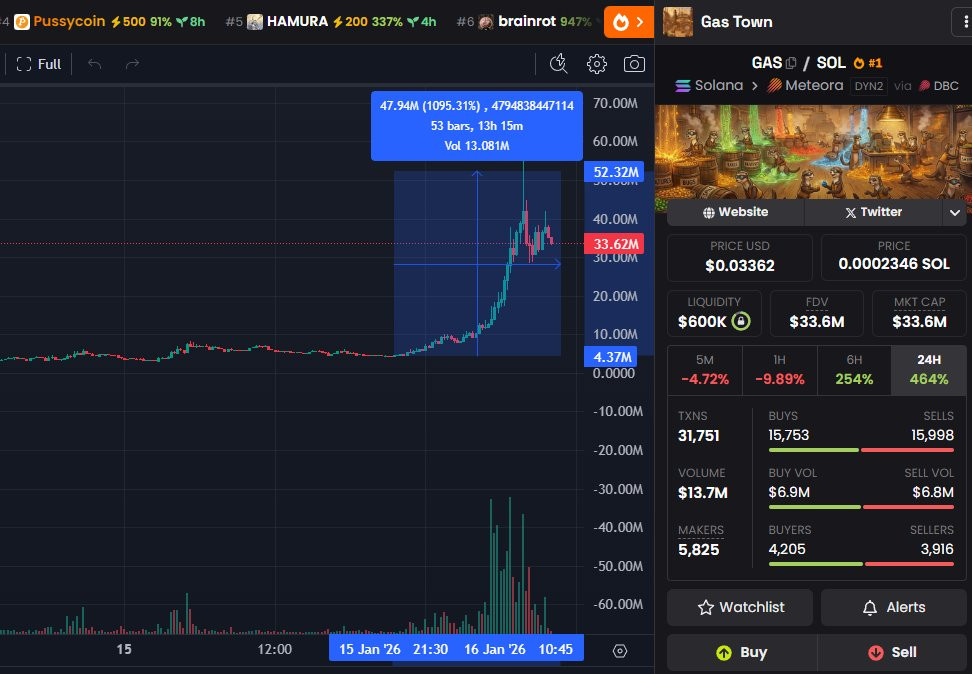Redo chart action arrow

[x=132, y=64]
